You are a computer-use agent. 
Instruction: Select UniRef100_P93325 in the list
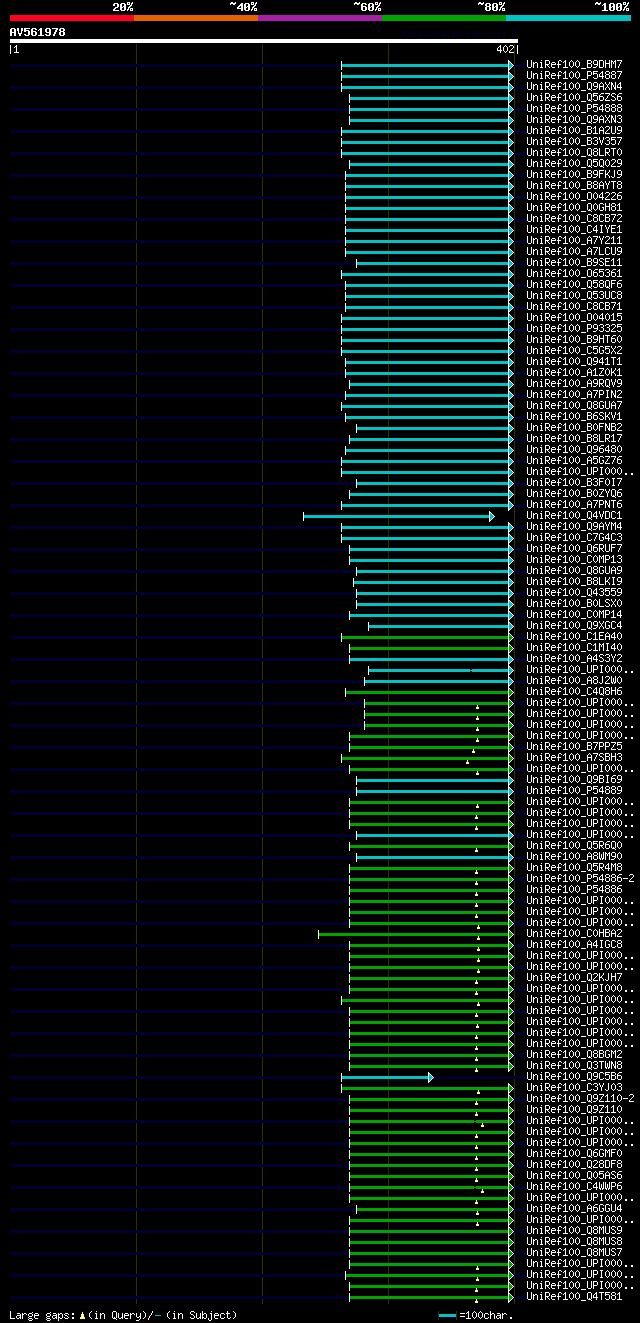574,328
